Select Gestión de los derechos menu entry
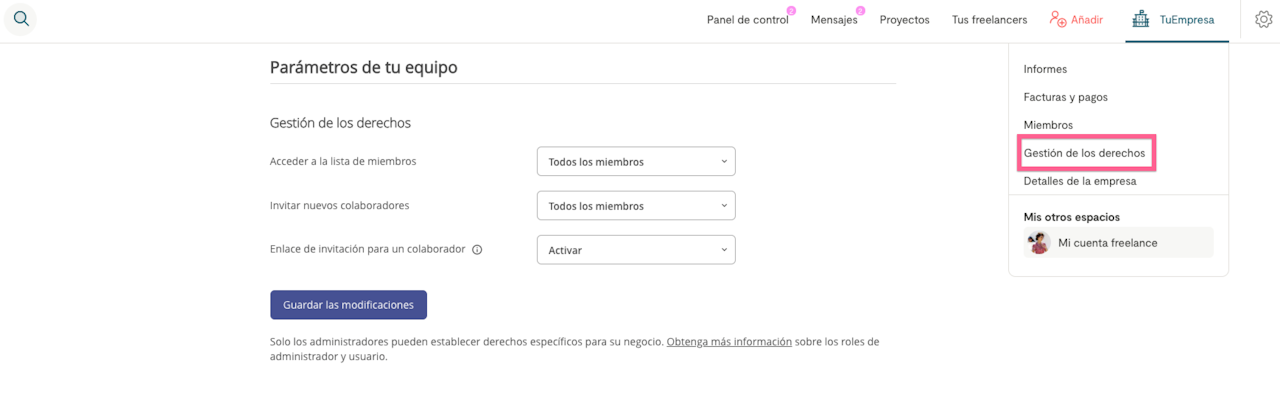The image size is (1280, 408). [x=1084, y=153]
